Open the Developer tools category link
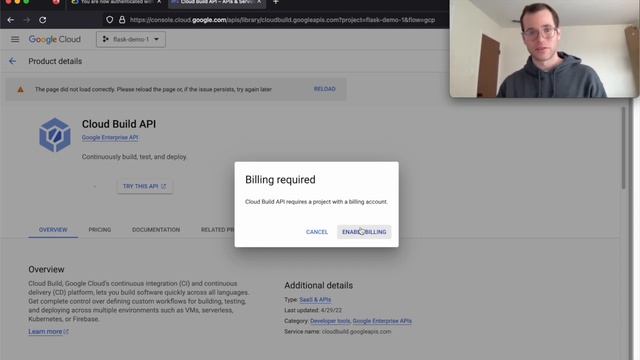640x360 pixels. [x=330, y=321]
